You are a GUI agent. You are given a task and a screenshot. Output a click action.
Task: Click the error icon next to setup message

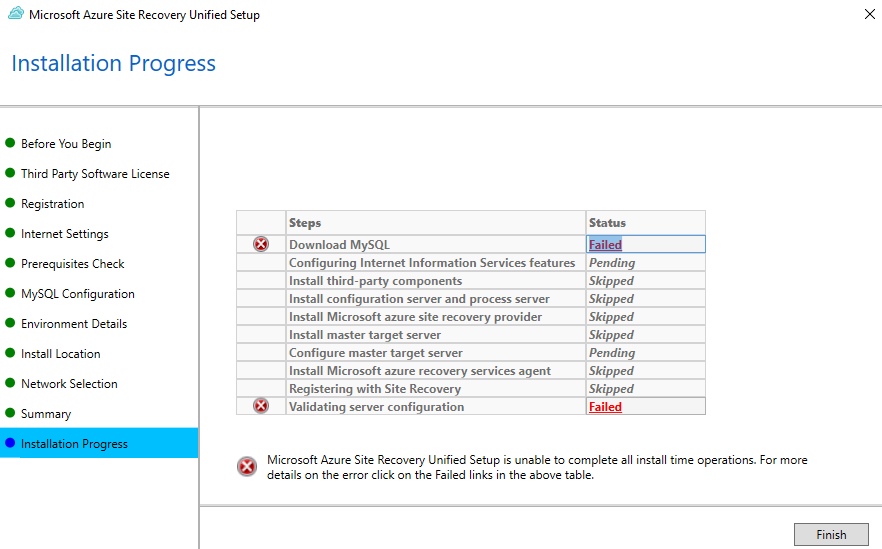click(x=247, y=466)
